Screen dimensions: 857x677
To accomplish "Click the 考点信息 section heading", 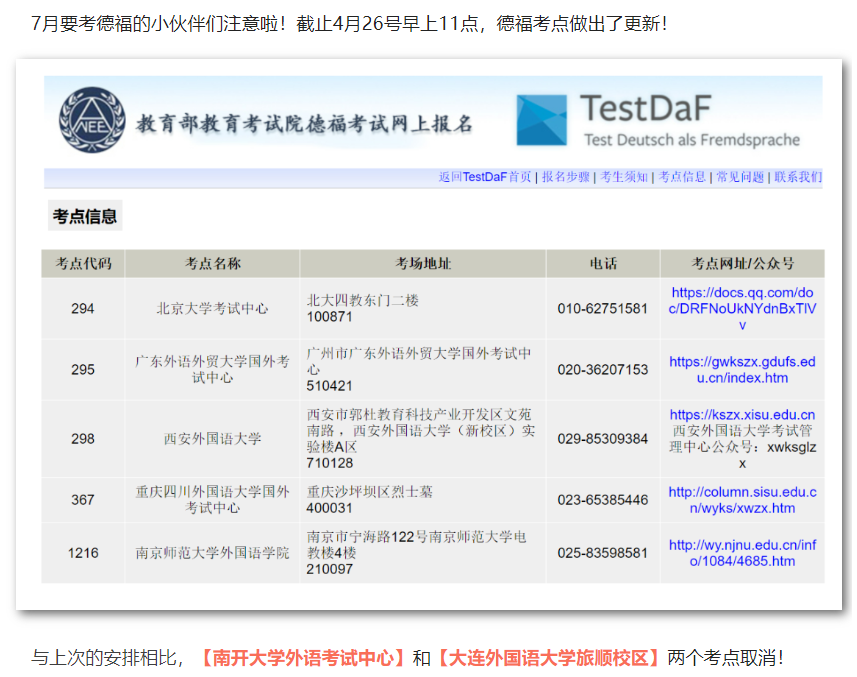I will (85, 216).
